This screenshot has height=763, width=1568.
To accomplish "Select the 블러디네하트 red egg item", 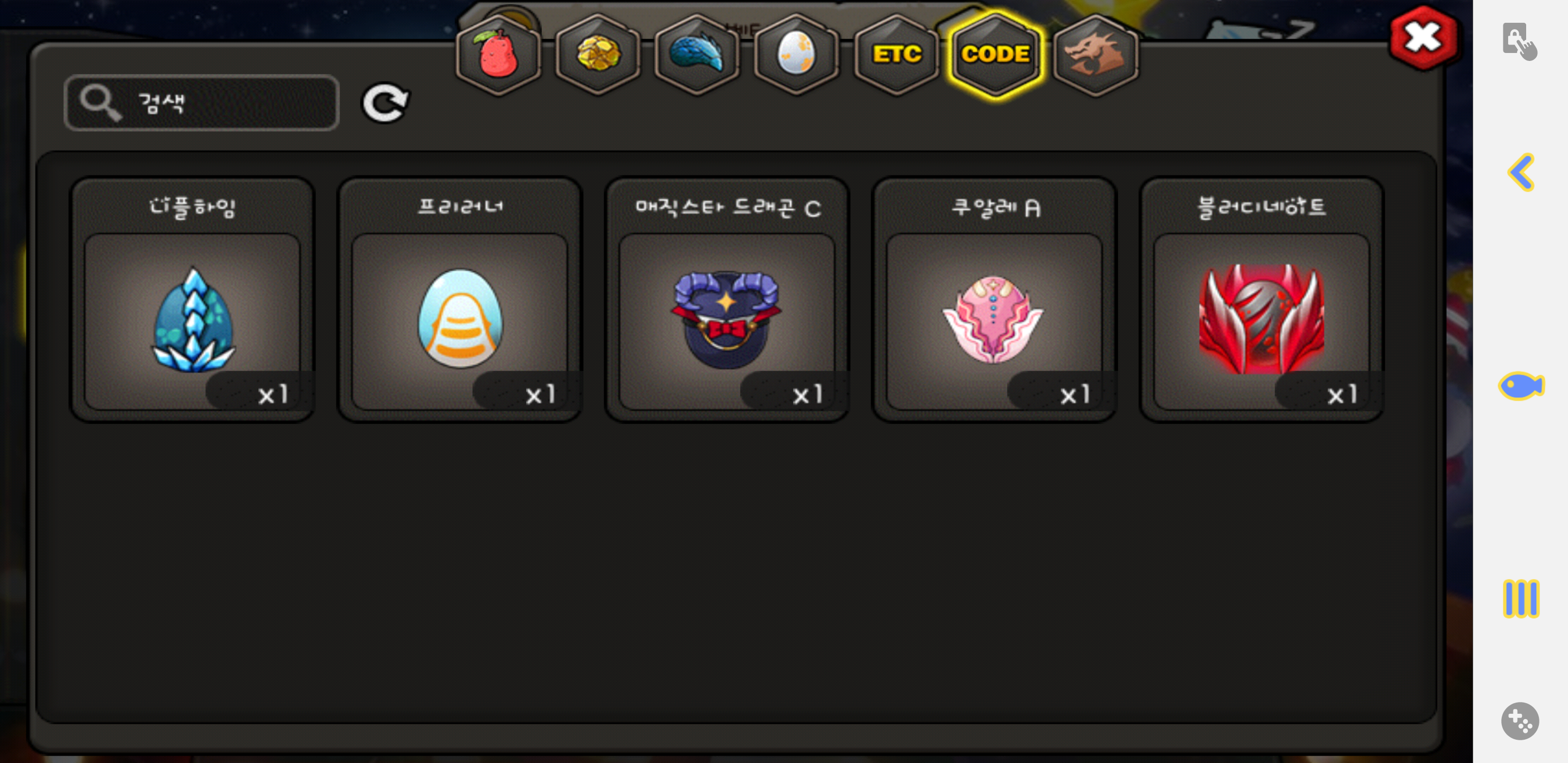I will [1261, 299].
